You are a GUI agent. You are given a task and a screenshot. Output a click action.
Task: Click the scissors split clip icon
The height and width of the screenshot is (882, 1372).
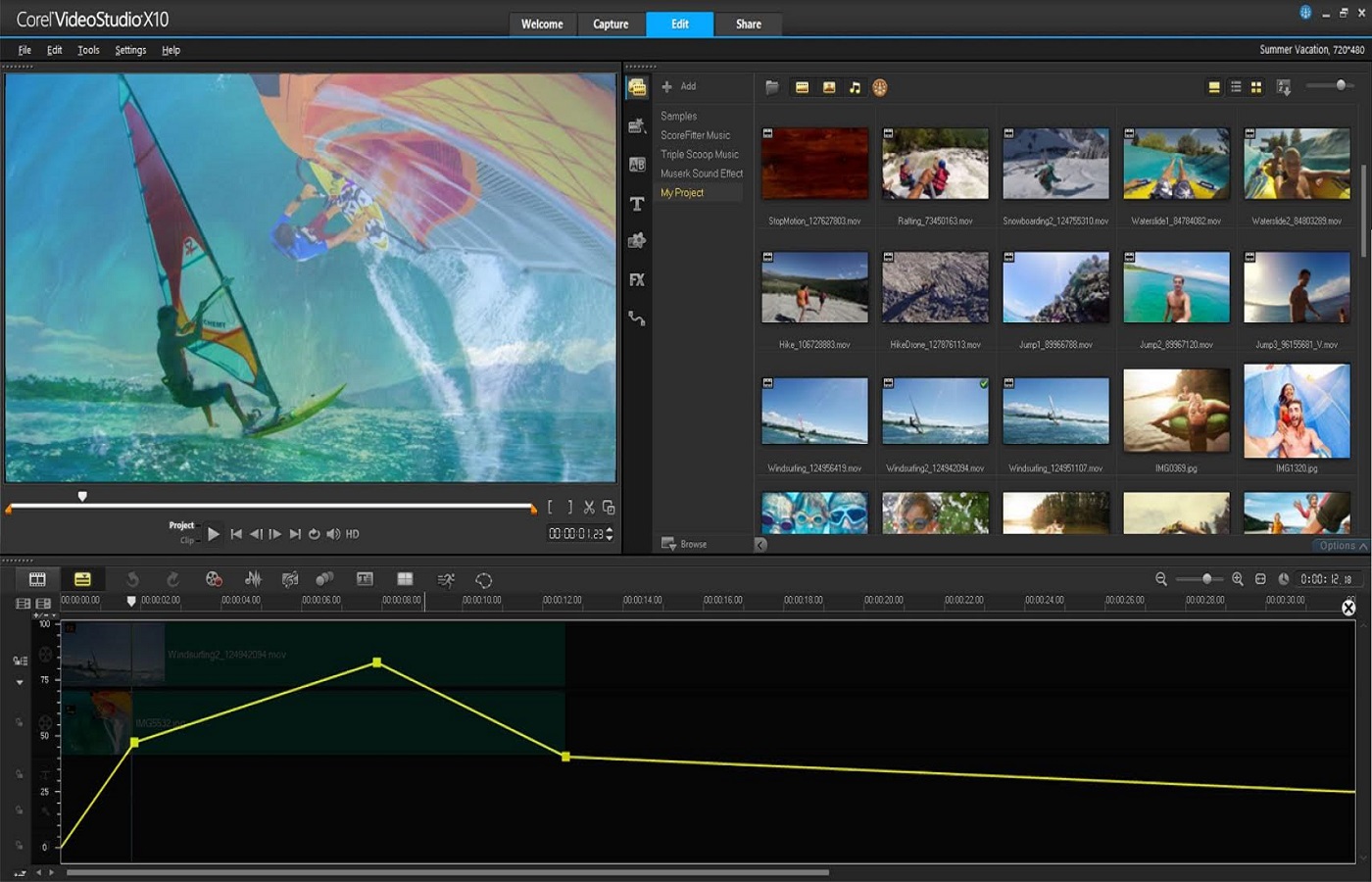(x=589, y=508)
